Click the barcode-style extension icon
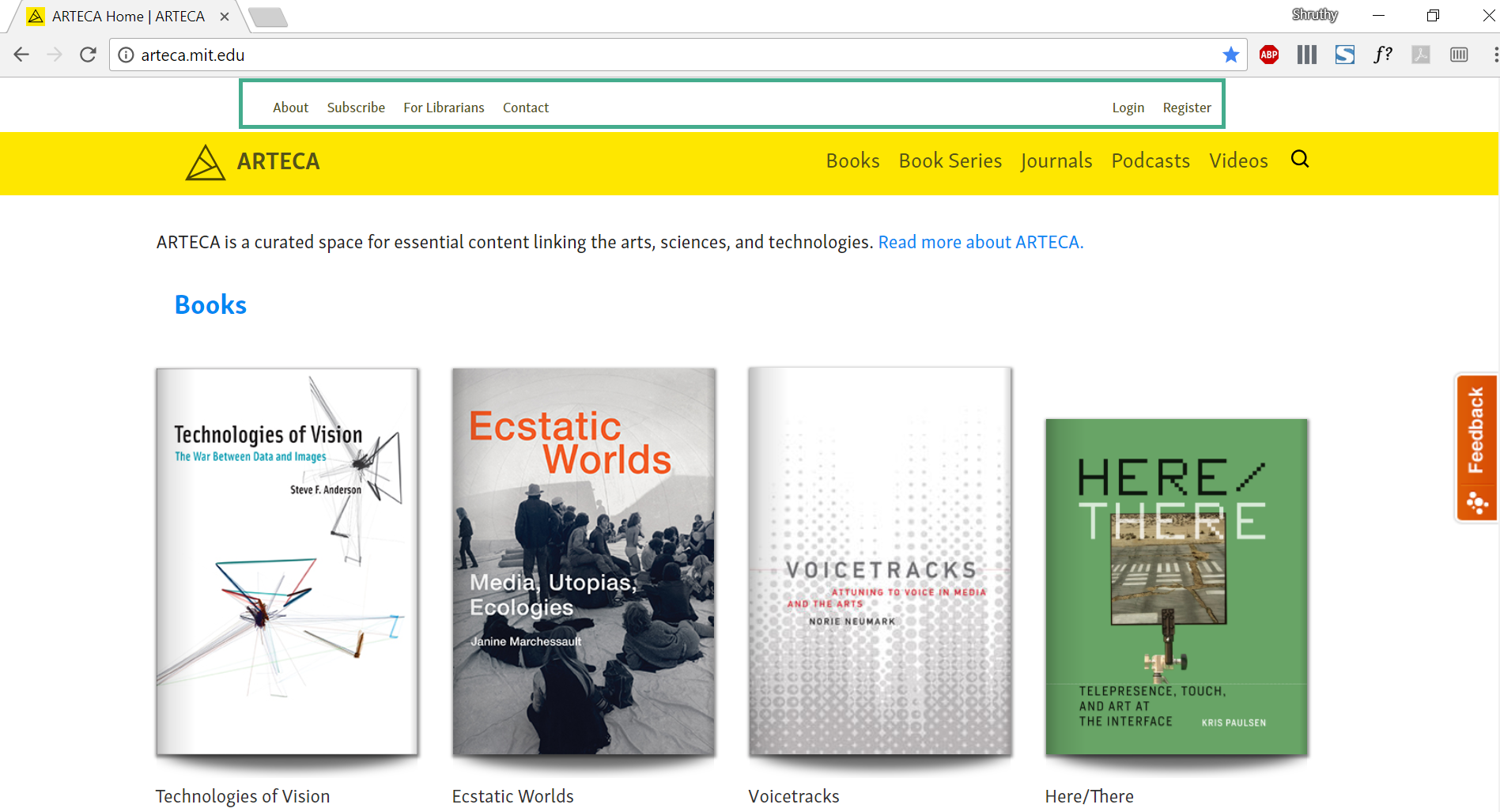The height and width of the screenshot is (812, 1500). (1459, 55)
